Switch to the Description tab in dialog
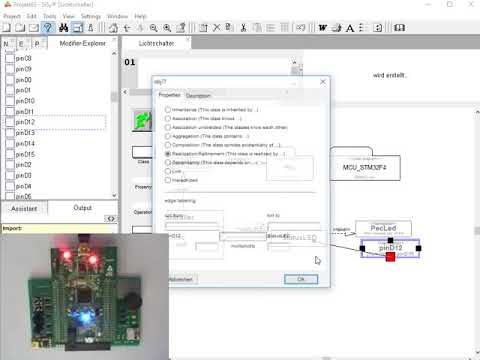The image size is (480, 360). point(198,96)
